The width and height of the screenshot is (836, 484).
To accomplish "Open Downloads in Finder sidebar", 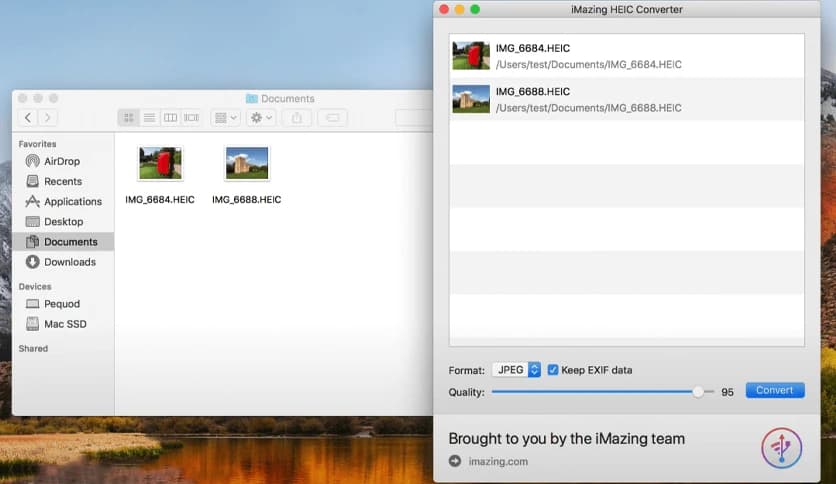I will click(62, 262).
